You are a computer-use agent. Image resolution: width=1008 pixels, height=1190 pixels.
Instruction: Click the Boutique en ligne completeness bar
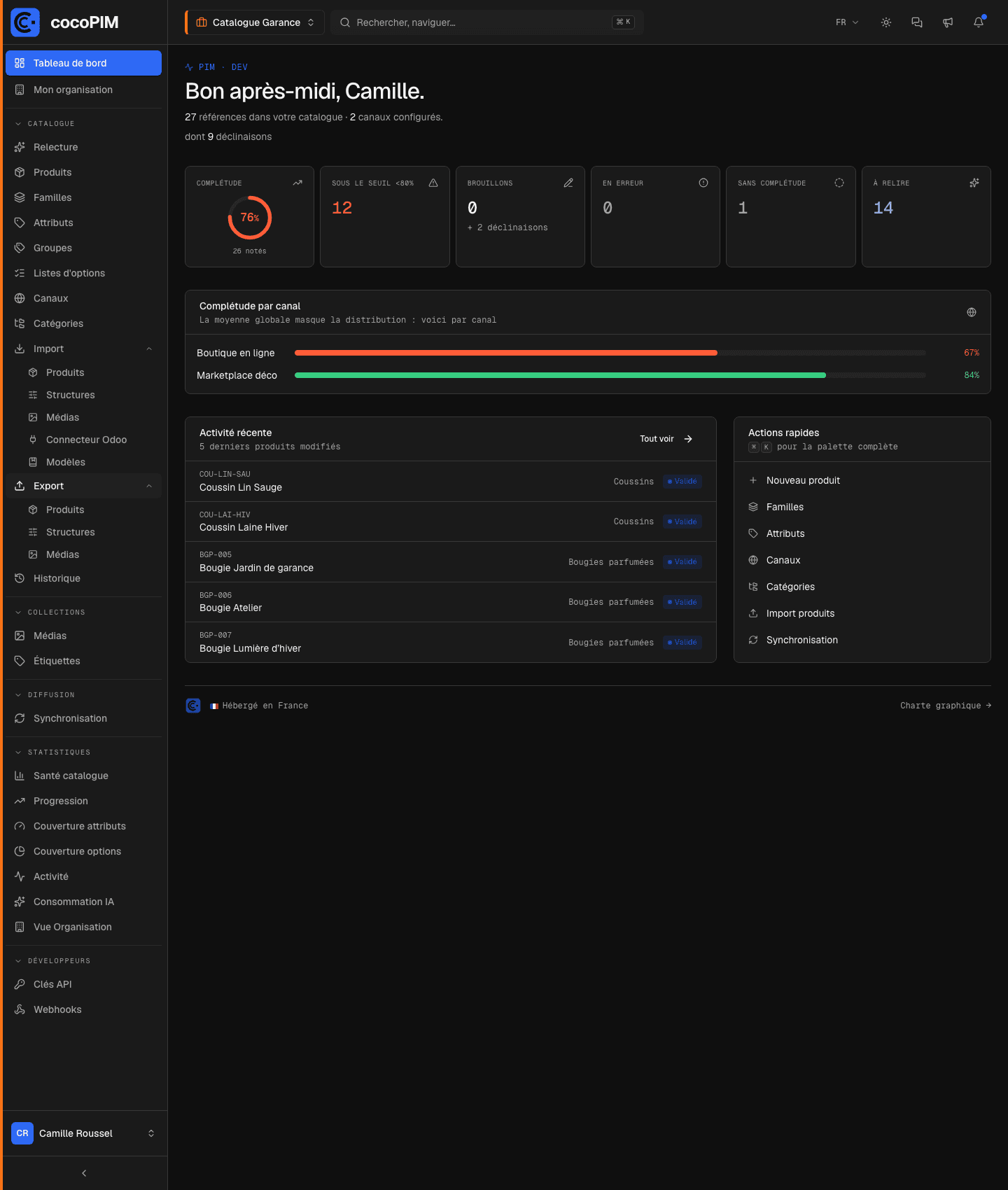[610, 353]
